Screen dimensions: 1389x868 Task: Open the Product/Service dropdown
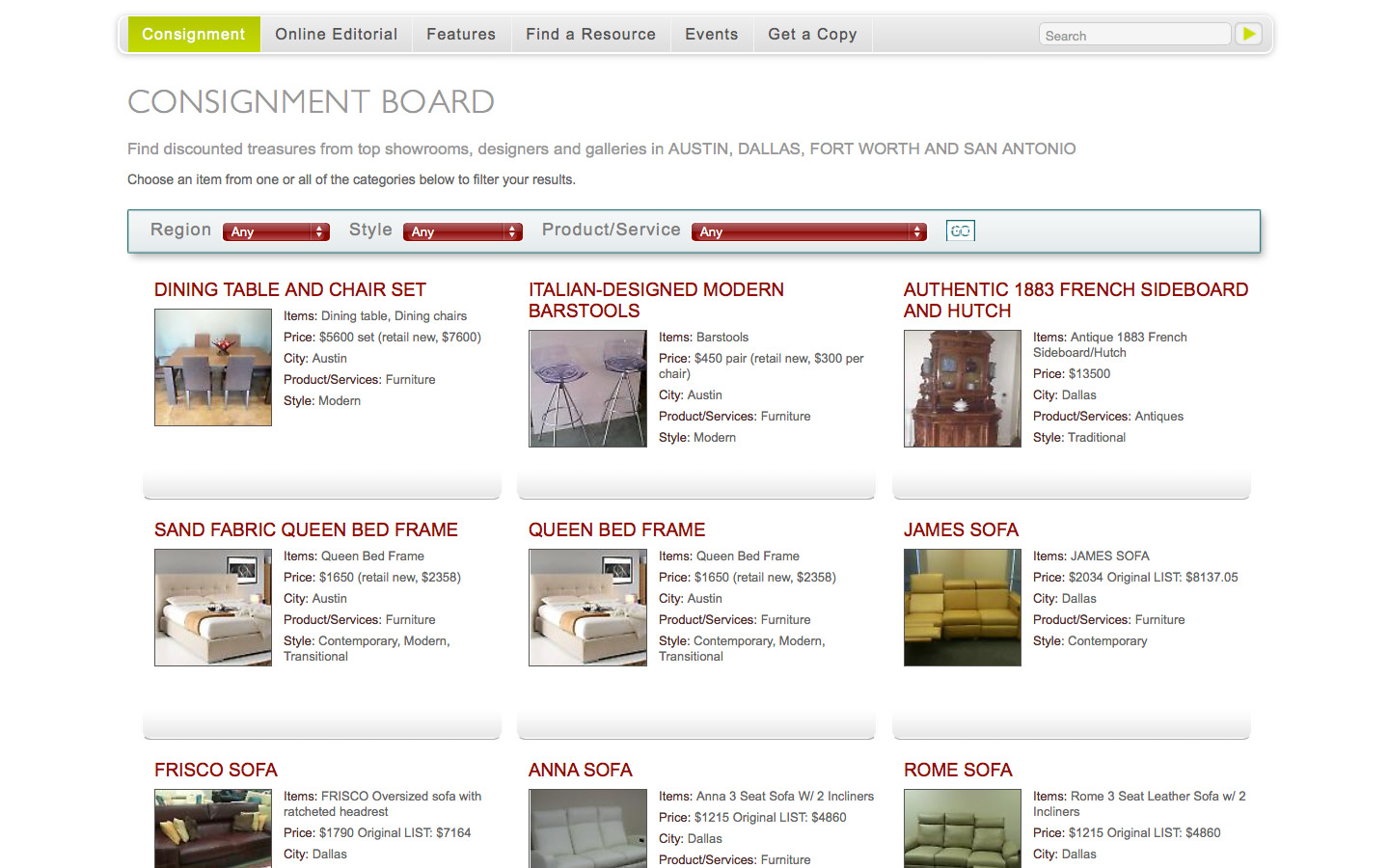click(x=809, y=231)
